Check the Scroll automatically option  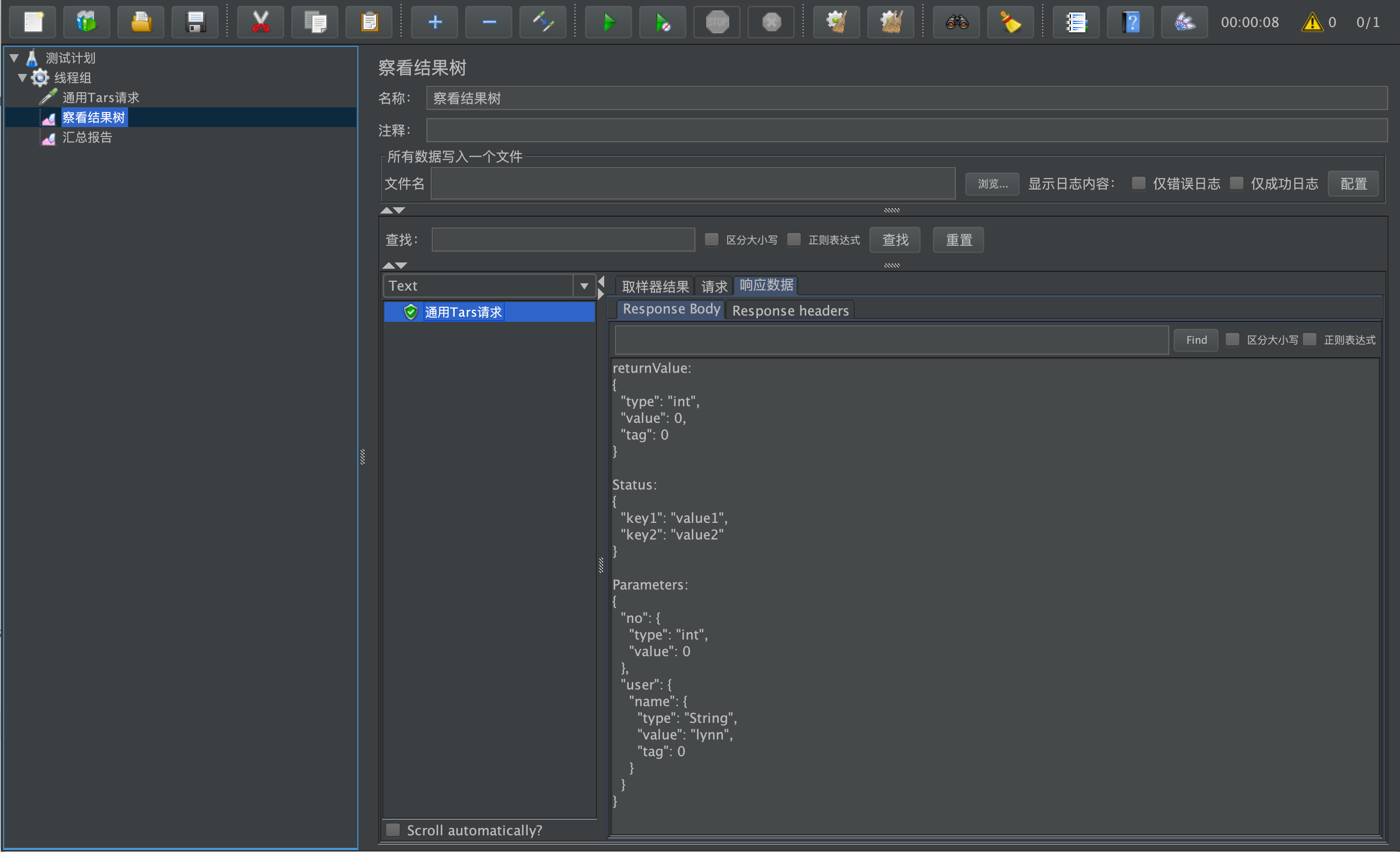pyautogui.click(x=393, y=830)
